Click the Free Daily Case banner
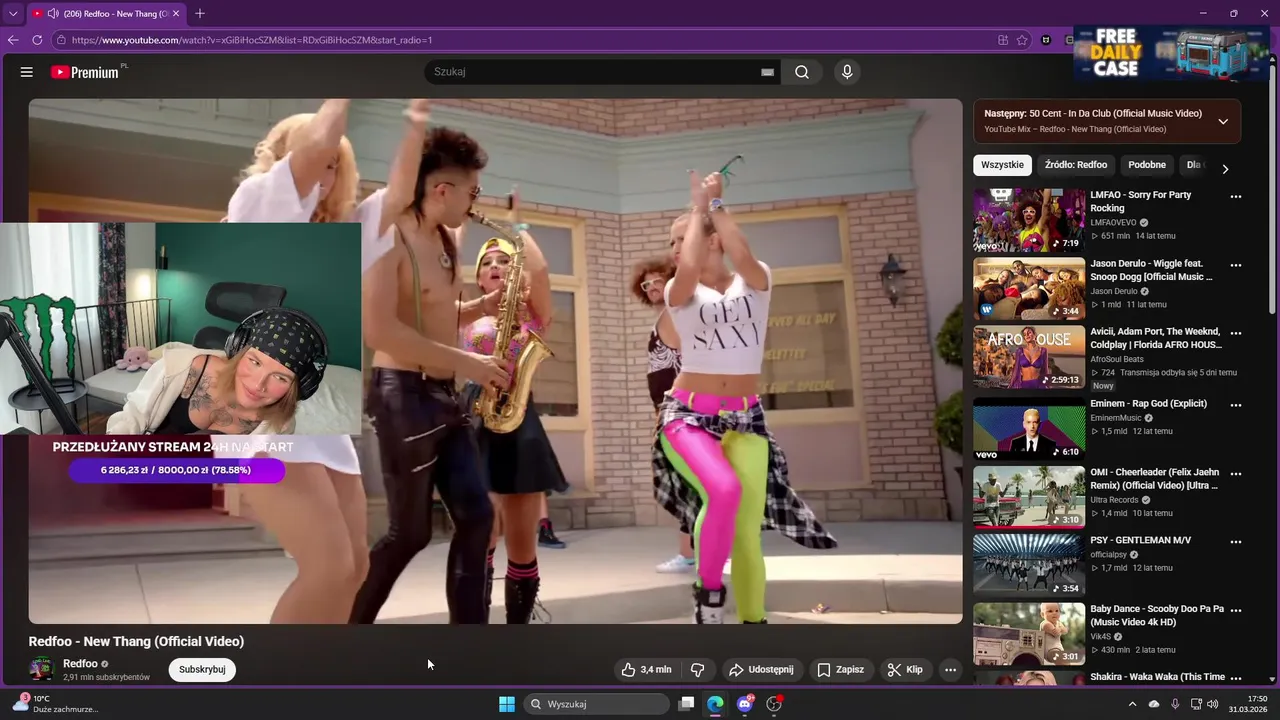Viewport: 1280px width, 720px height. (1170, 53)
